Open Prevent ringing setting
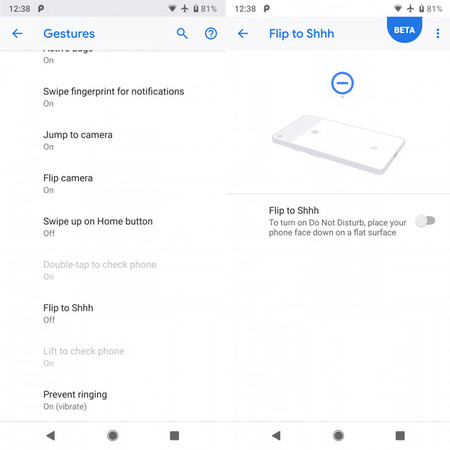 point(113,400)
